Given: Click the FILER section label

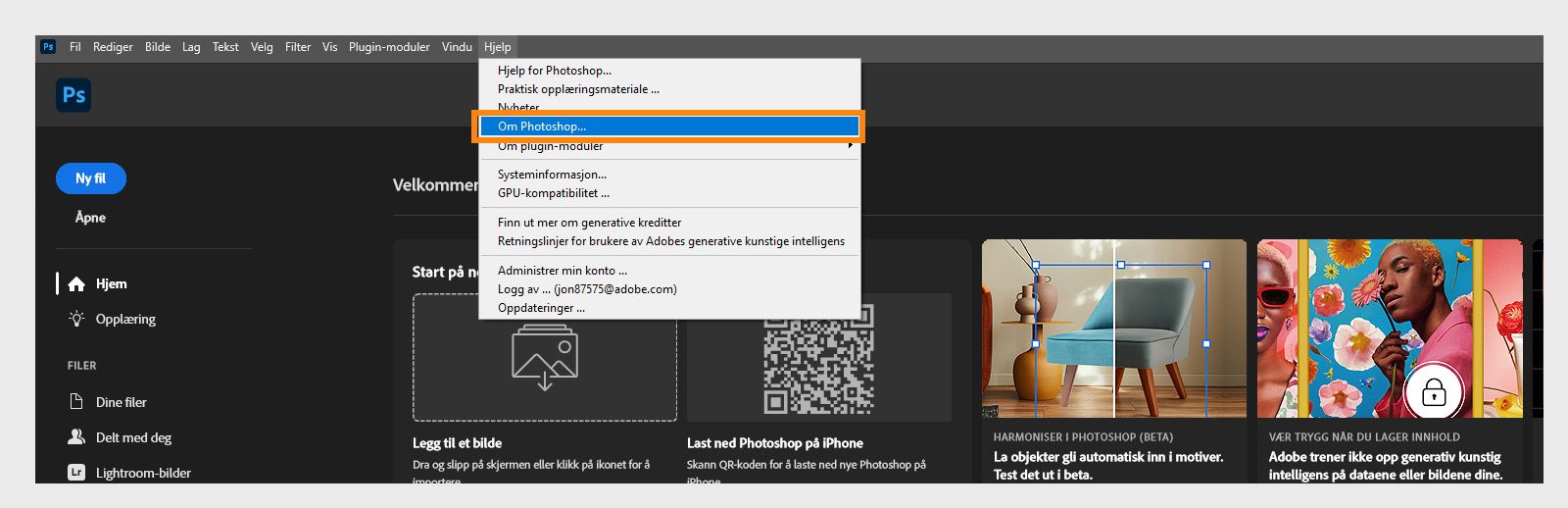Looking at the screenshot, I should click(81, 366).
